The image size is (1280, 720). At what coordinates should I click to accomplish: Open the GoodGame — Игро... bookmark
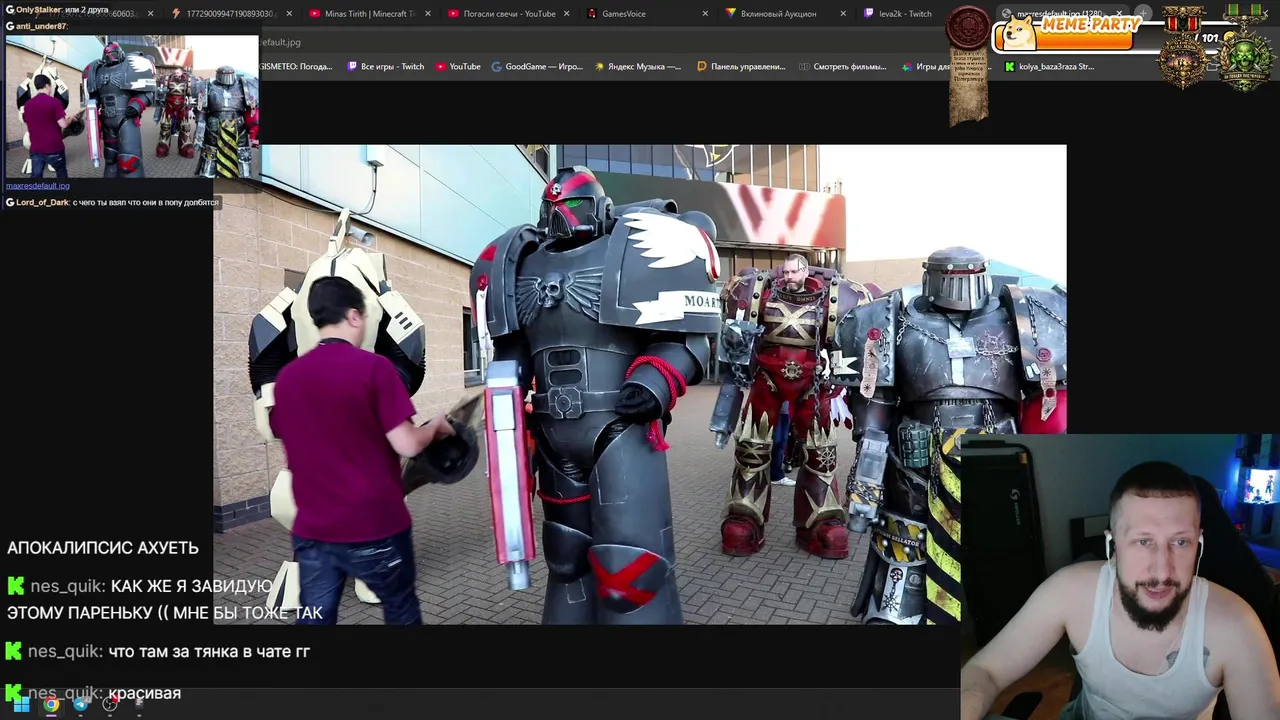537,67
